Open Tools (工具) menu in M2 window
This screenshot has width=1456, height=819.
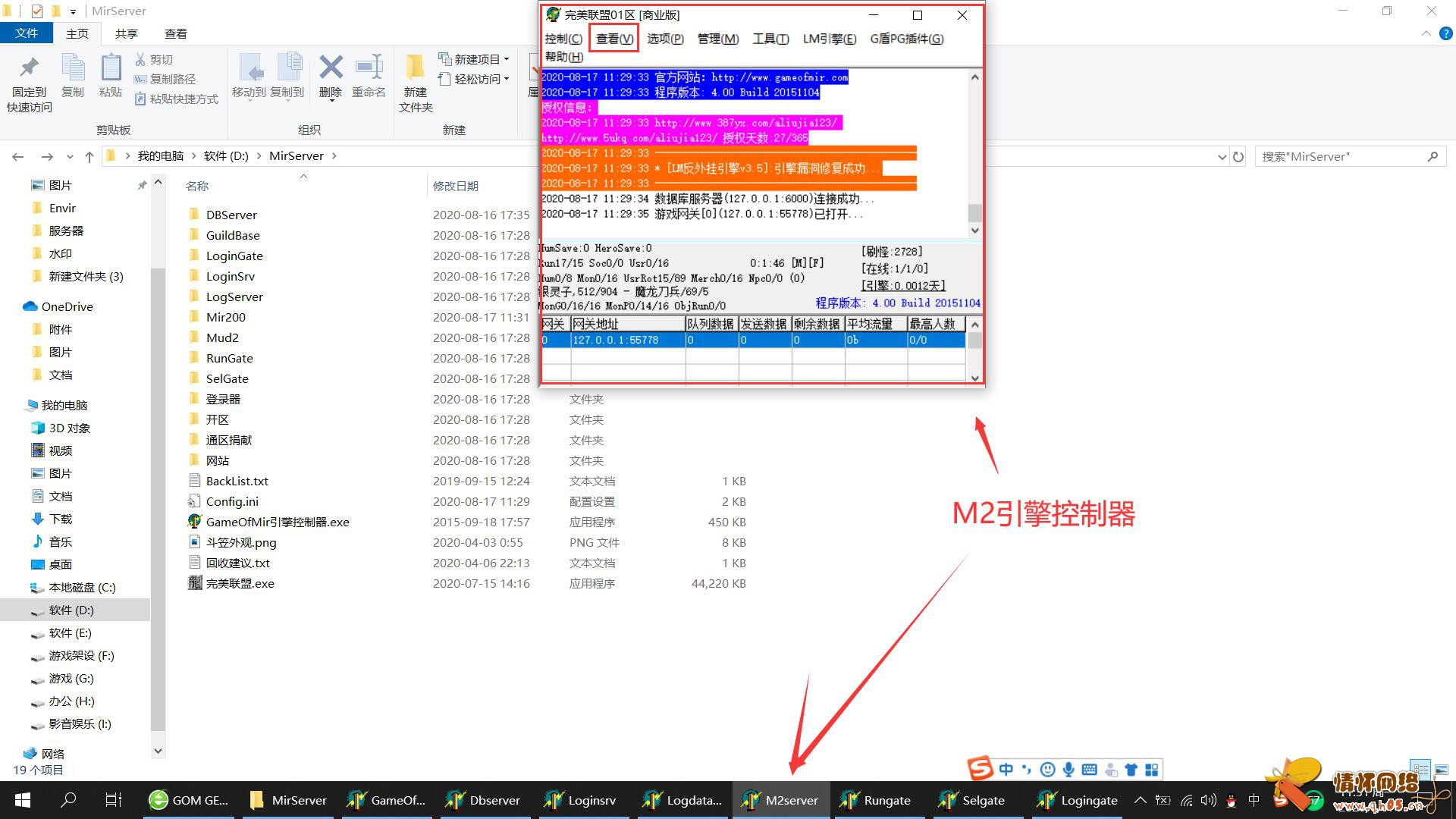[x=770, y=39]
